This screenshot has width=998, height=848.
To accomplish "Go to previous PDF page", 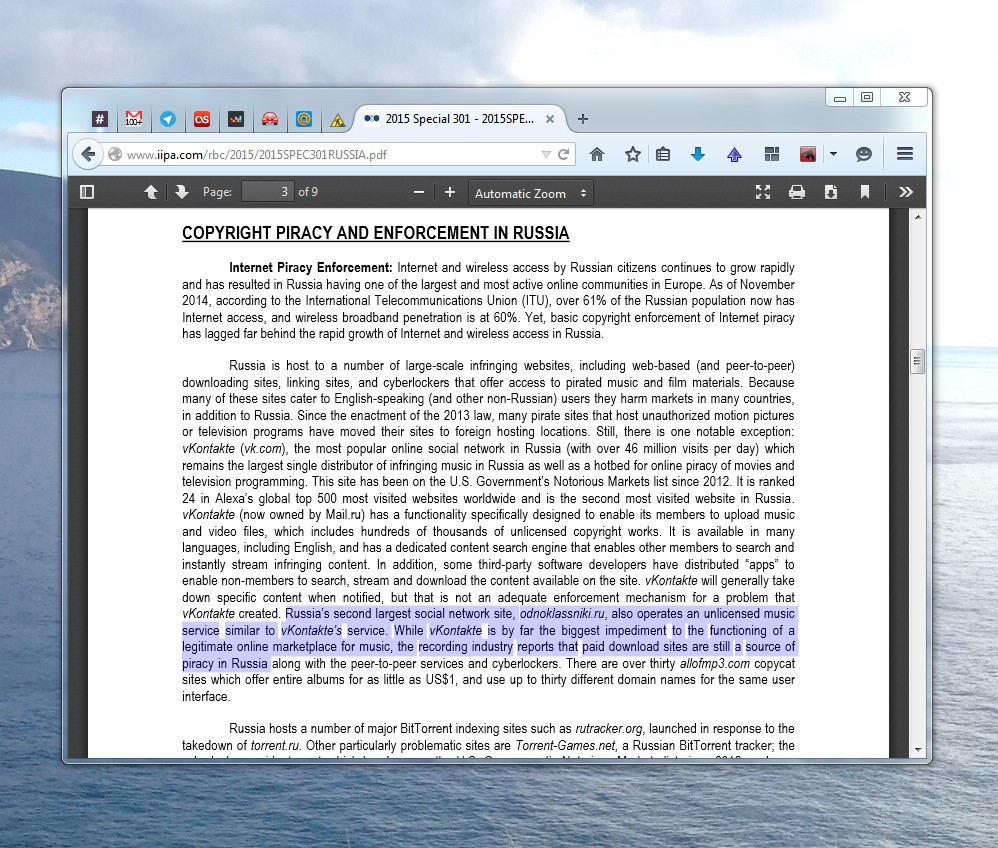I will point(151,192).
